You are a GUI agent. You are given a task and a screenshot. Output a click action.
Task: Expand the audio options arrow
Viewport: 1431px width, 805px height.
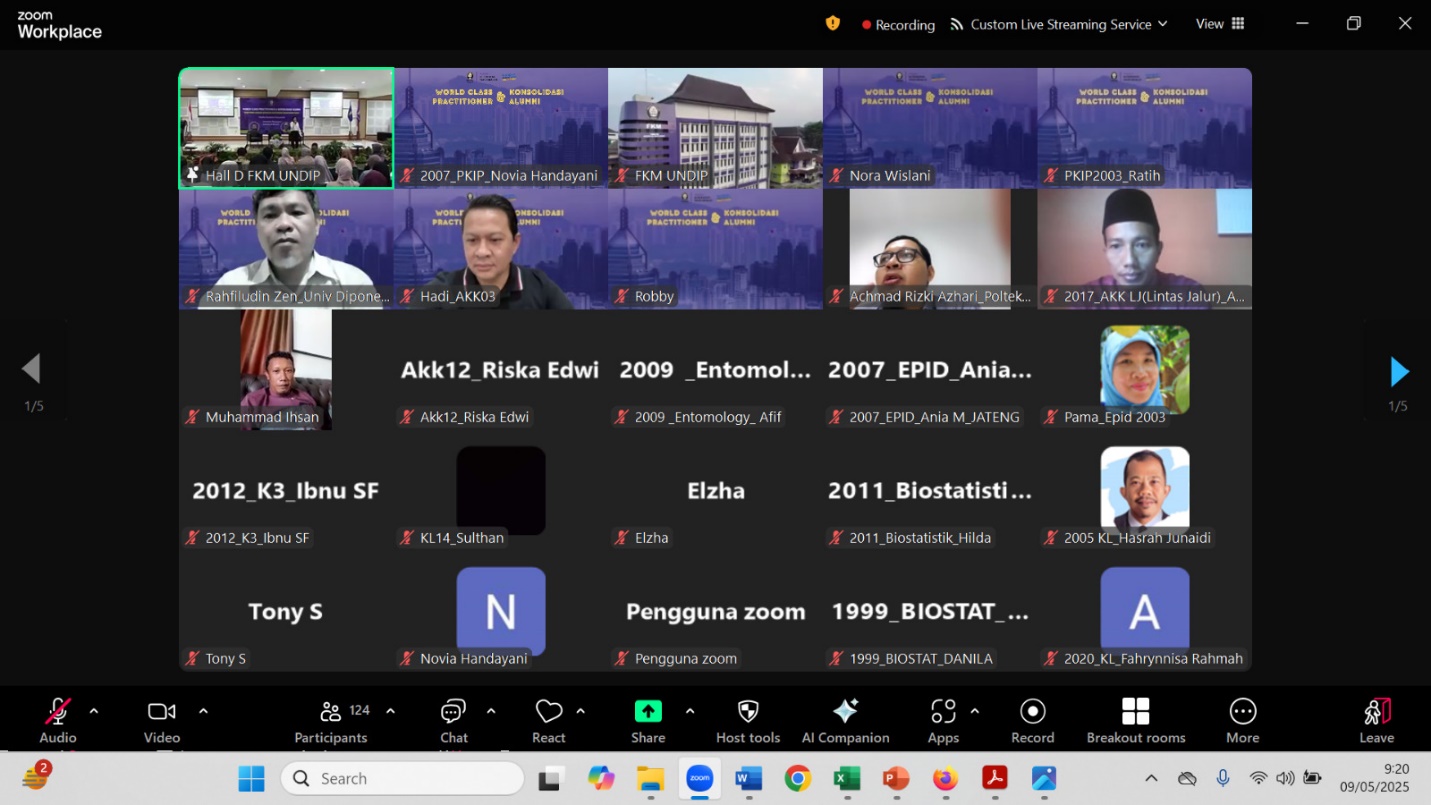(94, 711)
